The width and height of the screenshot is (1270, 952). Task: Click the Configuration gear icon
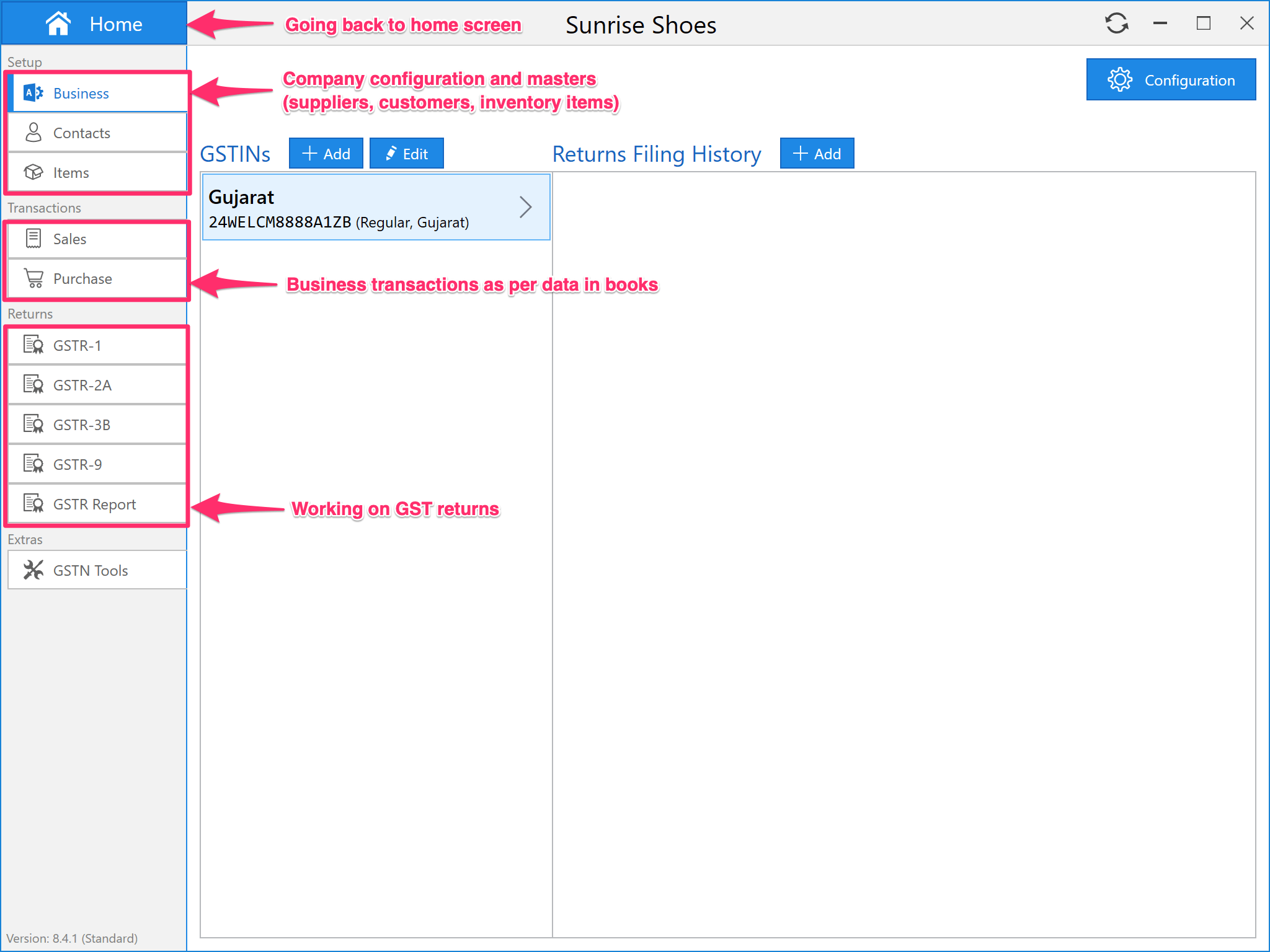(x=1120, y=80)
